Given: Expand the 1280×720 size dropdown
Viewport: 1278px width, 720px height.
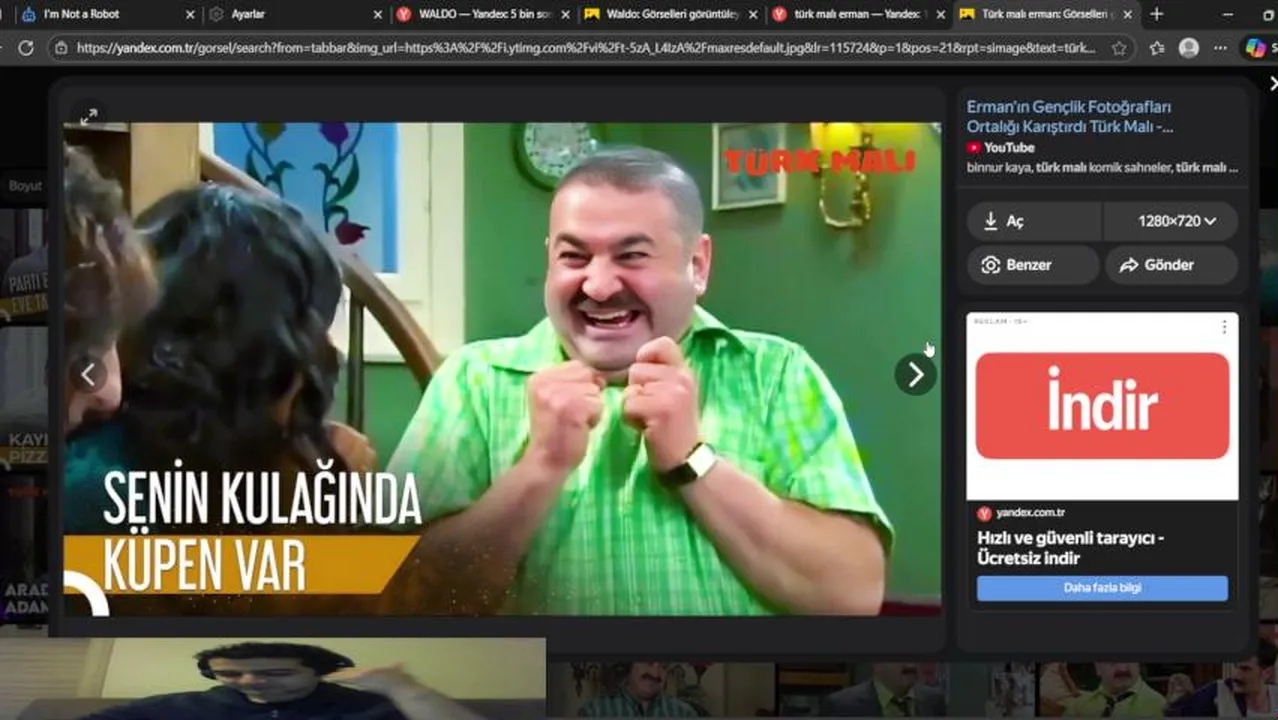Looking at the screenshot, I should pyautogui.click(x=1171, y=221).
